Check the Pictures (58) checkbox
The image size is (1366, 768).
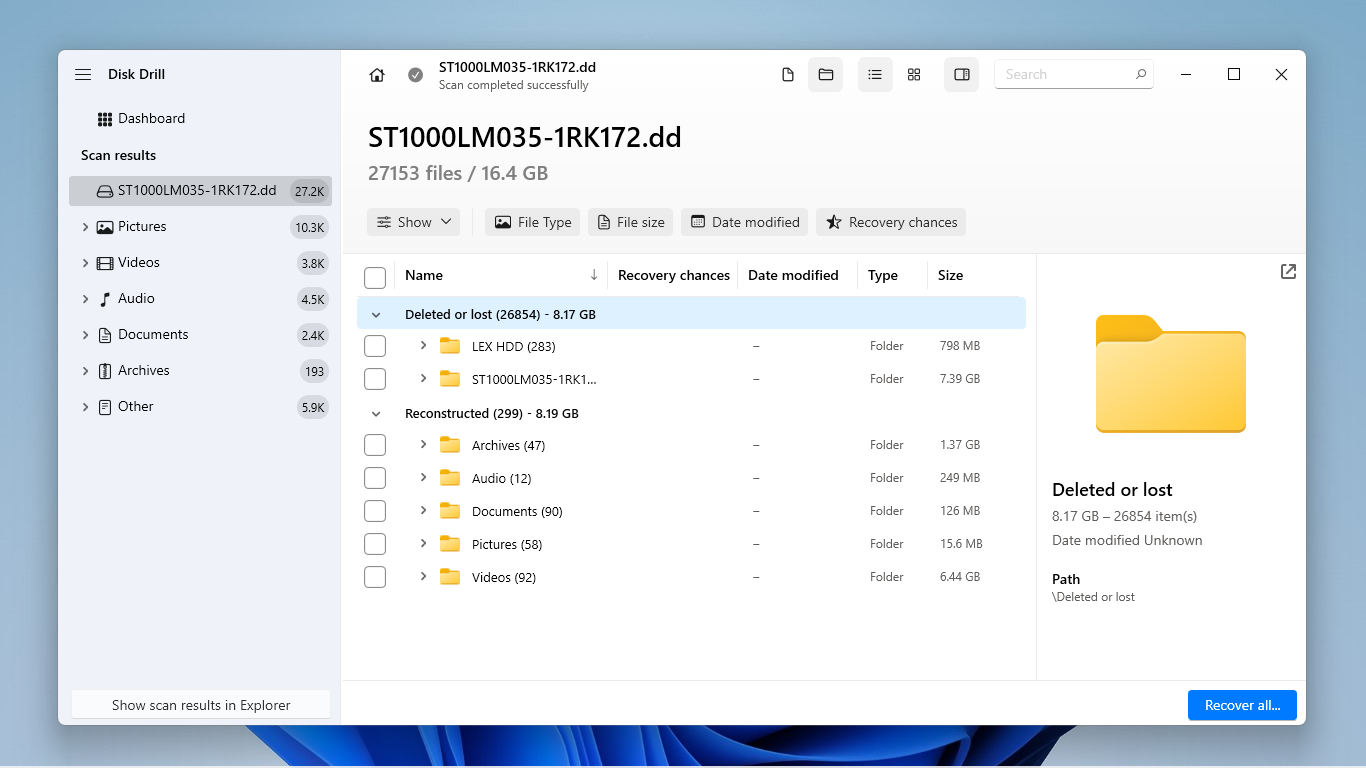pos(375,544)
